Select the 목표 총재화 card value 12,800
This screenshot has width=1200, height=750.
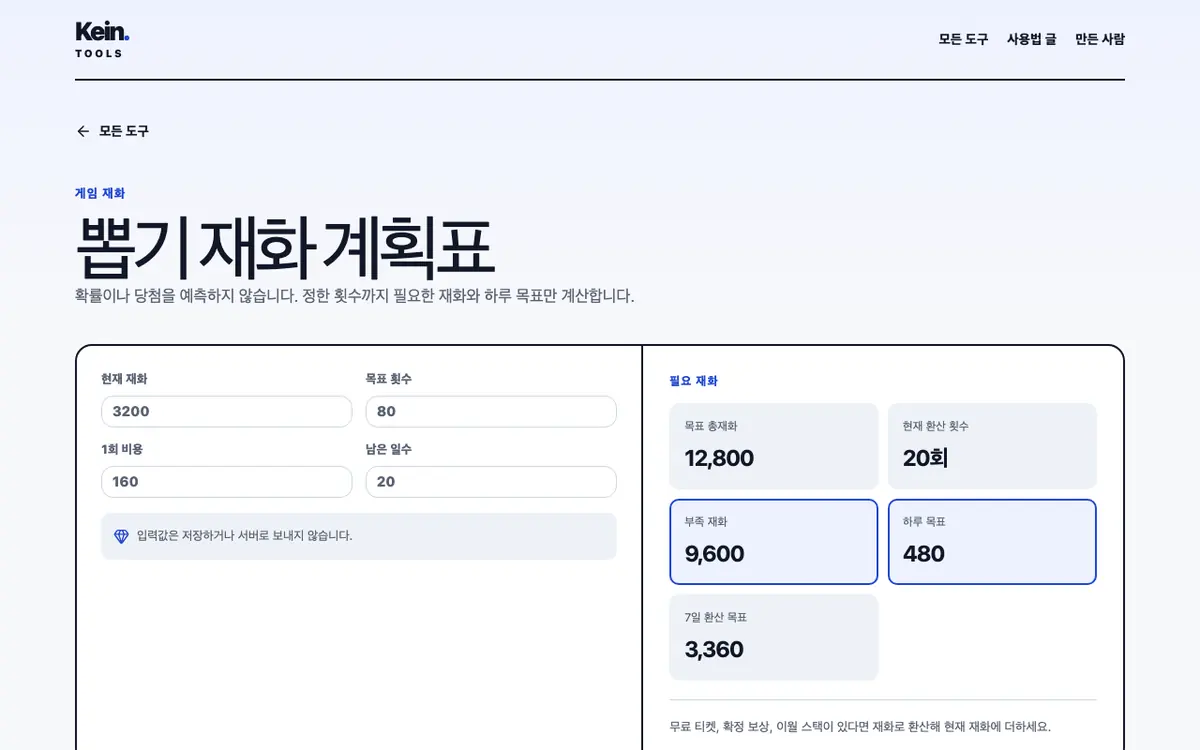pos(719,458)
